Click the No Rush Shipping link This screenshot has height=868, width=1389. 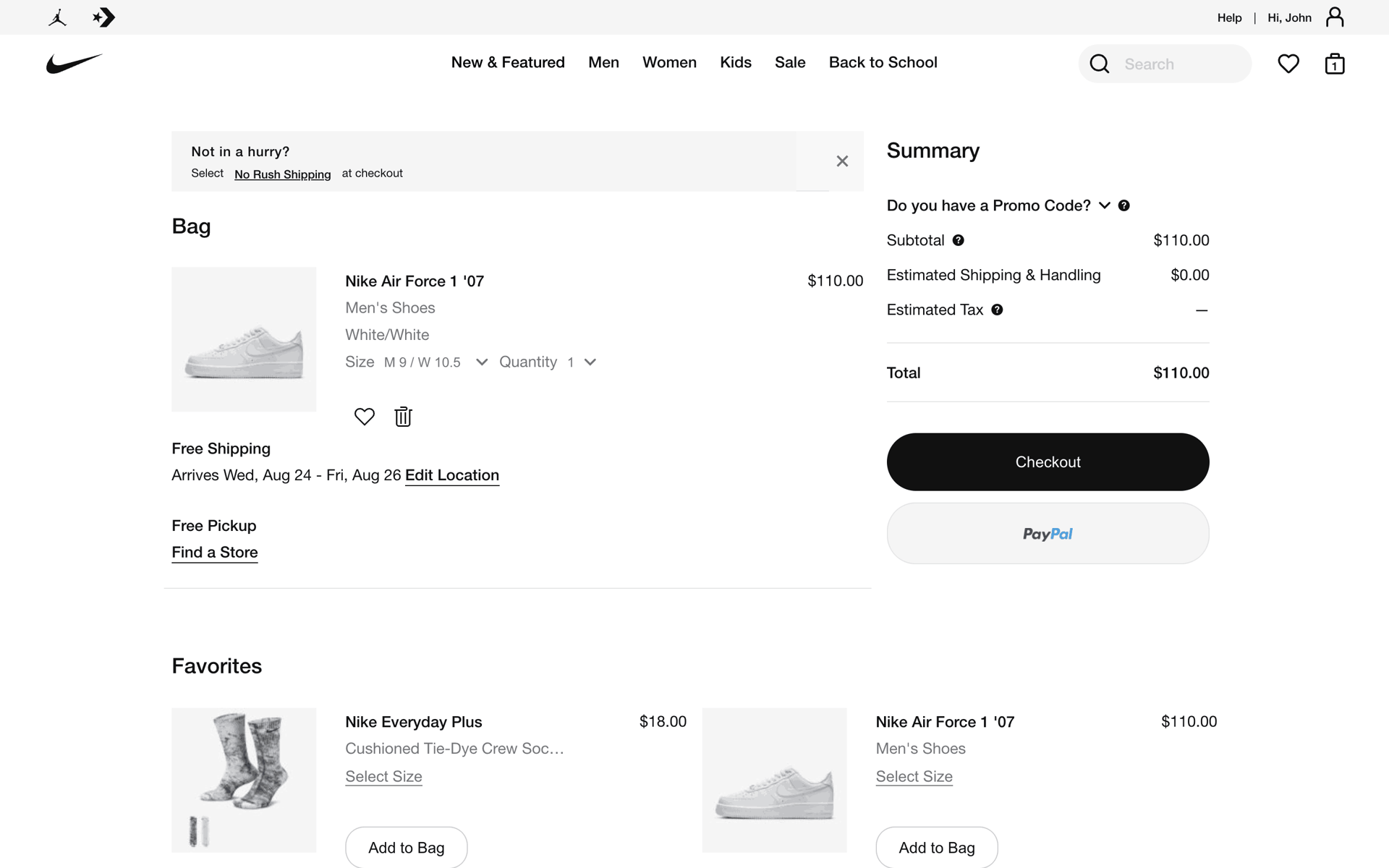coord(282,174)
